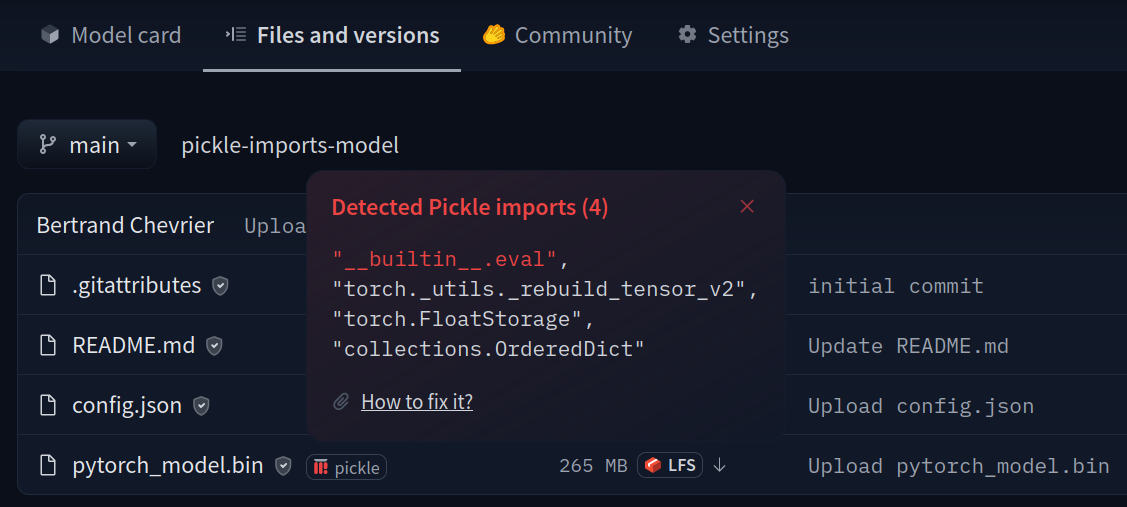Click the shield icon next to .gitattributes
The image size is (1127, 507).
[x=220, y=286]
